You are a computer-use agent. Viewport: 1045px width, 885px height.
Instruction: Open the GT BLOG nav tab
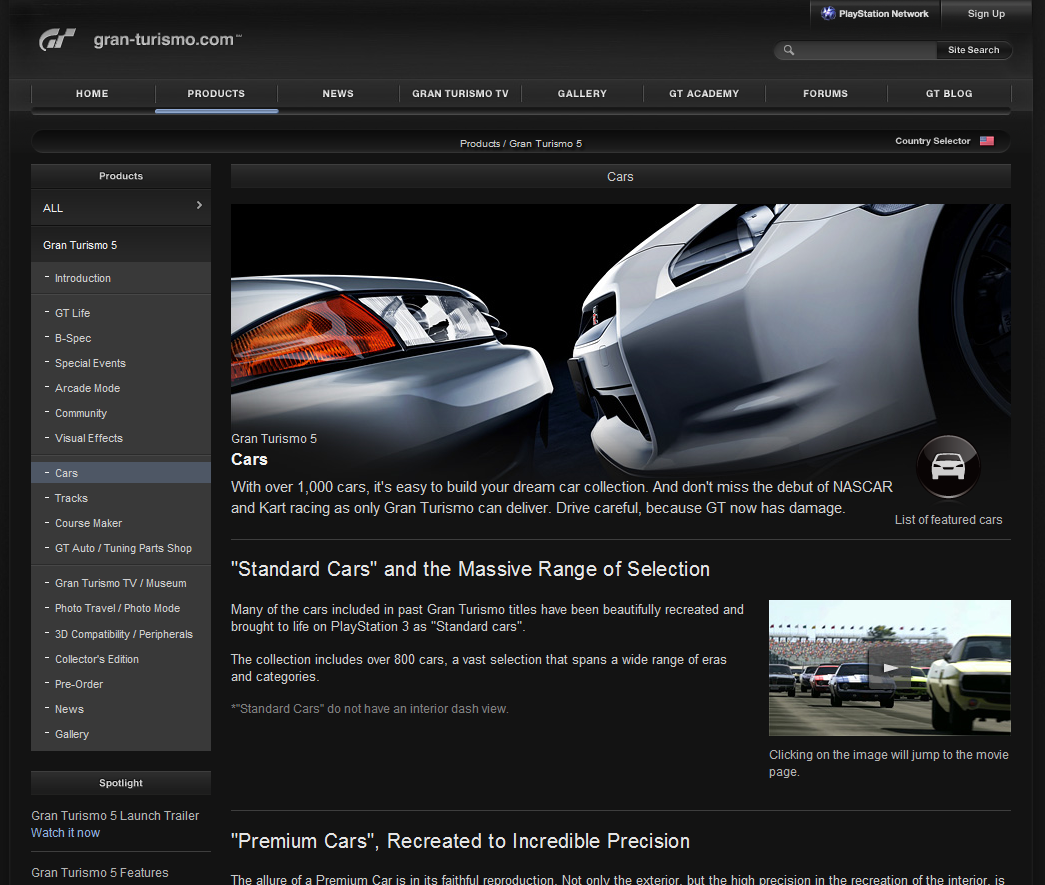coord(948,94)
